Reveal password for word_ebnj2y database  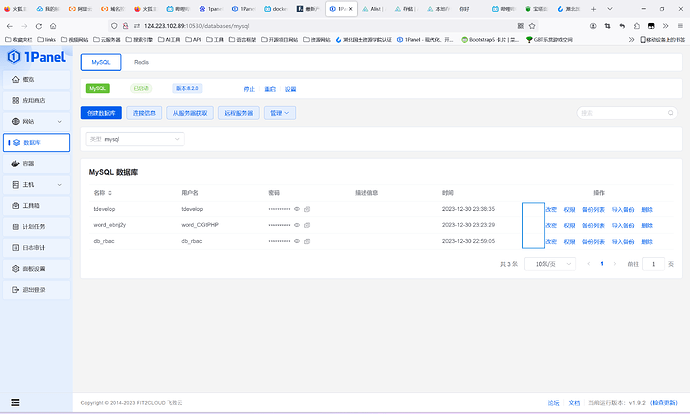297,225
